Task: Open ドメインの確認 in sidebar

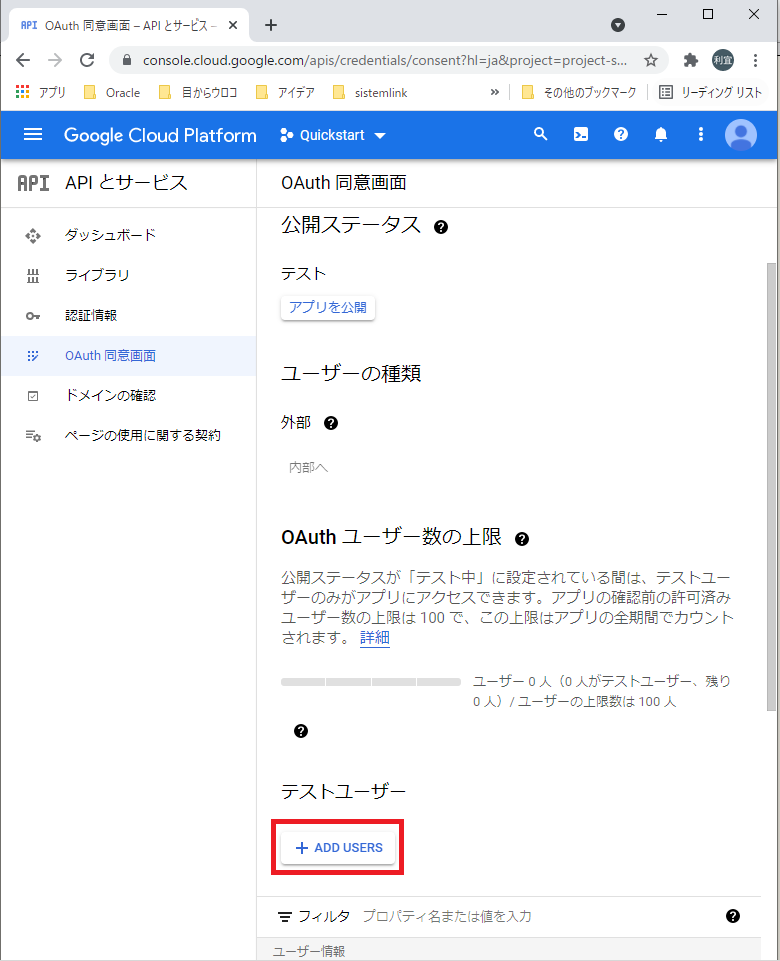Action: pyautogui.click(x=110, y=395)
